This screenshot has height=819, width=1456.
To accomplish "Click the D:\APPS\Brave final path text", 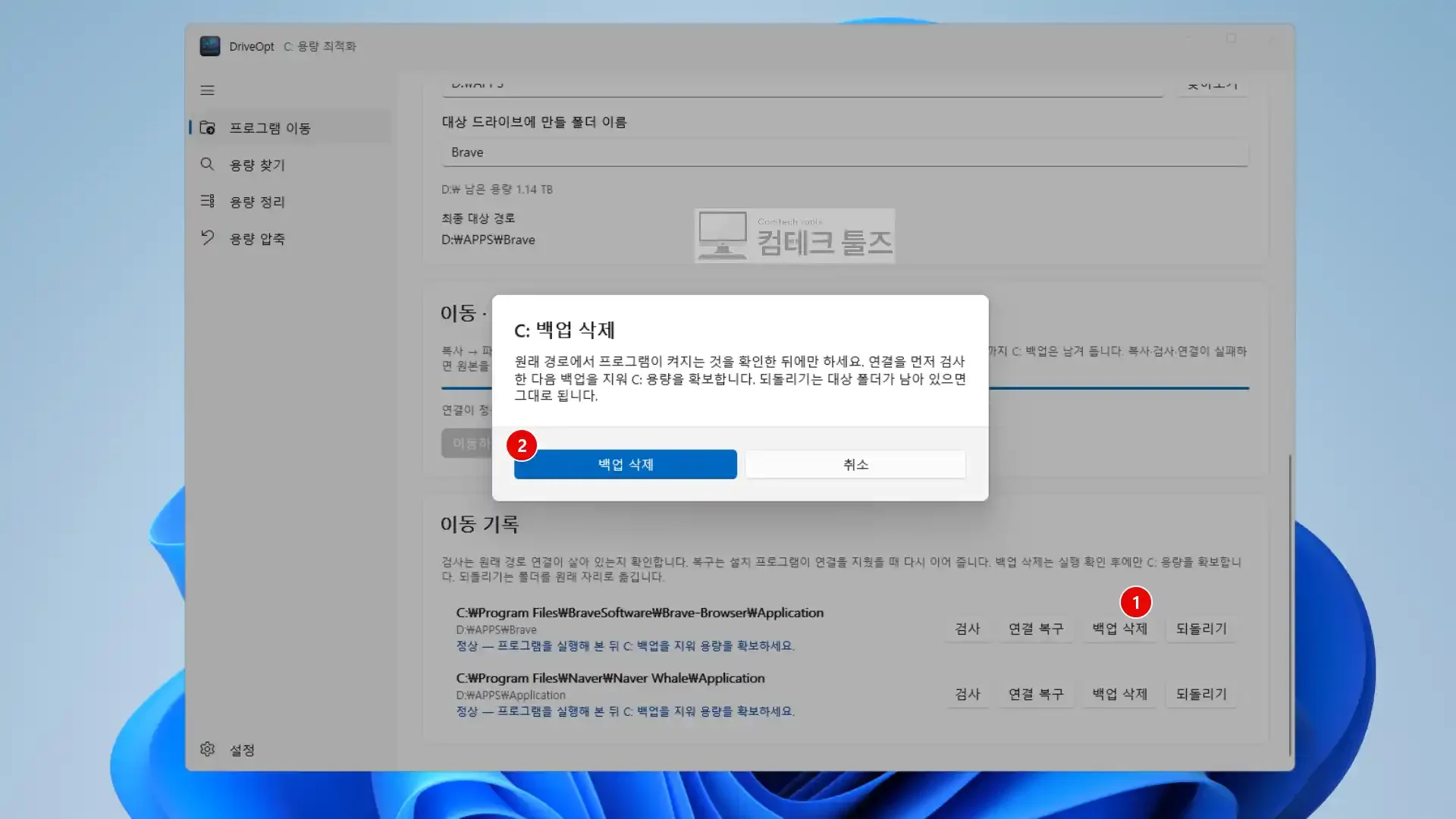I will [x=488, y=240].
